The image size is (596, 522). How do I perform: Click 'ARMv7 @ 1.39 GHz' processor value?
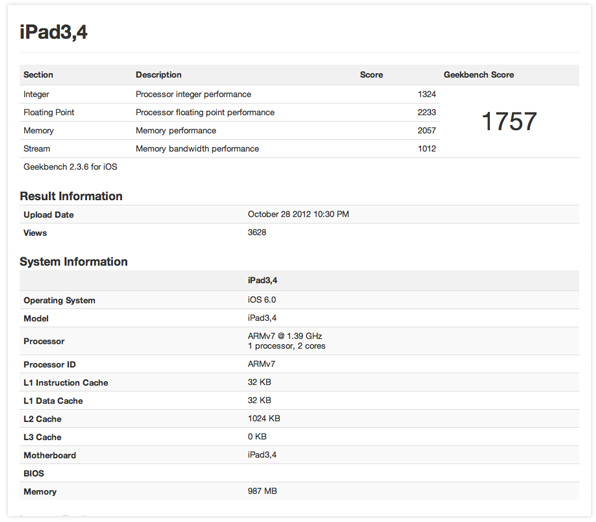285,336
